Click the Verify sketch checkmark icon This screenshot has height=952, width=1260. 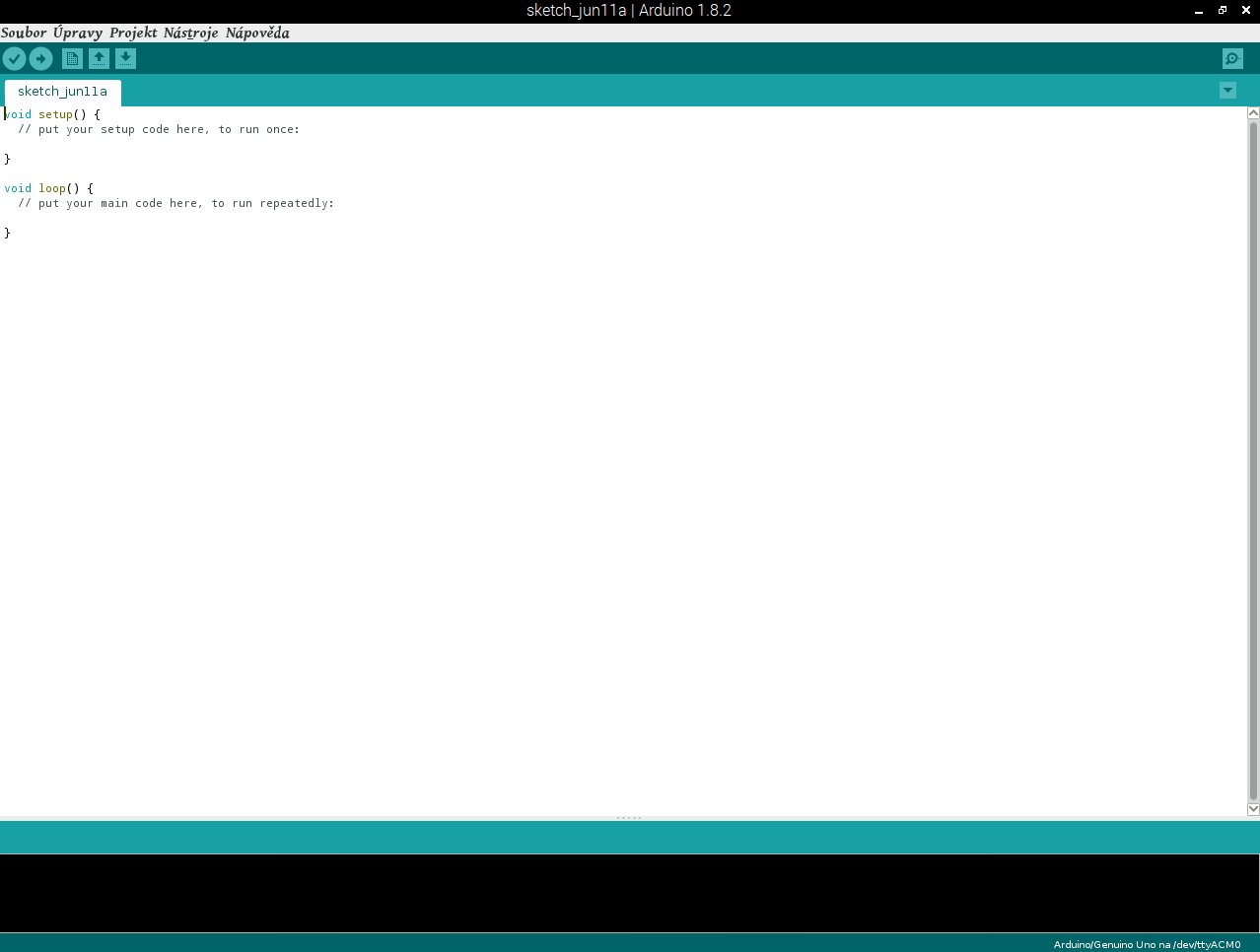click(14, 59)
